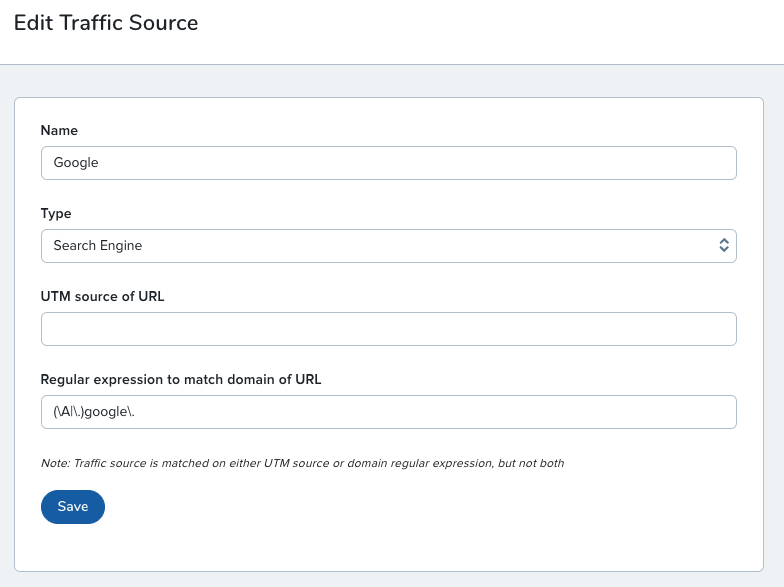Viewport: 784px width, 587px height.
Task: Place cursor at far right of Name field
Action: (725, 163)
